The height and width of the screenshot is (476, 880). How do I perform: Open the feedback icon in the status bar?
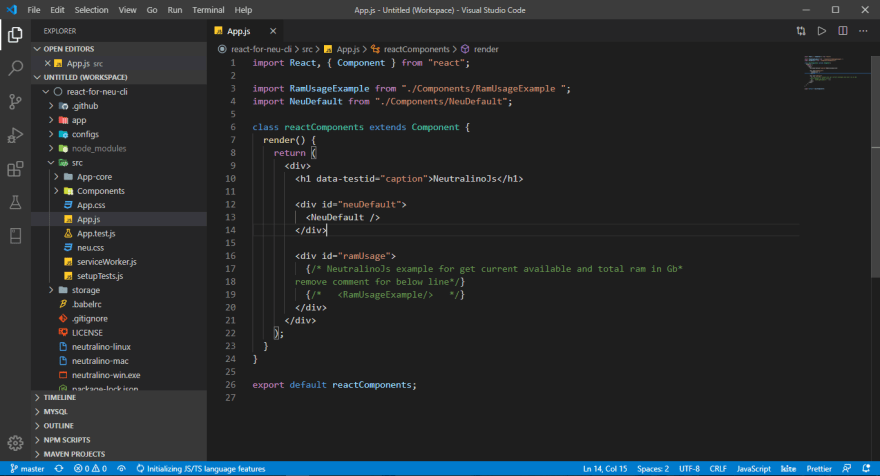pos(847,469)
